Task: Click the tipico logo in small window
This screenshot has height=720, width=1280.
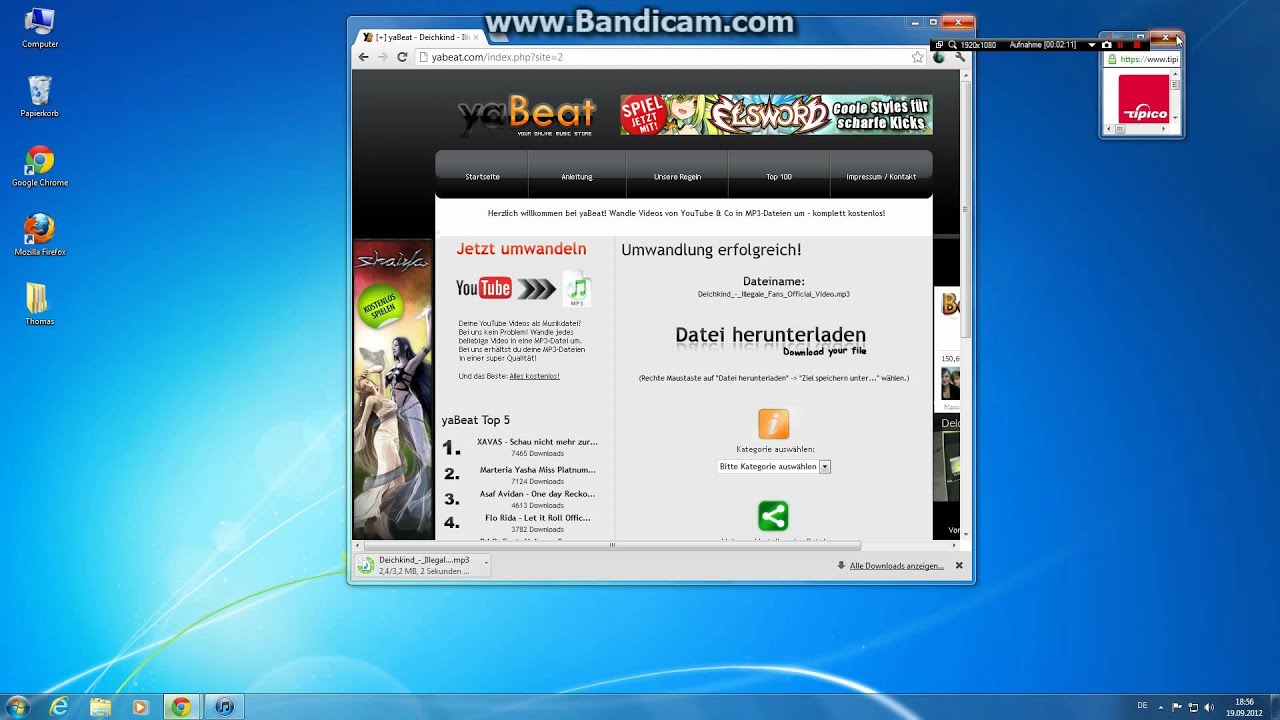Action: [1143, 100]
